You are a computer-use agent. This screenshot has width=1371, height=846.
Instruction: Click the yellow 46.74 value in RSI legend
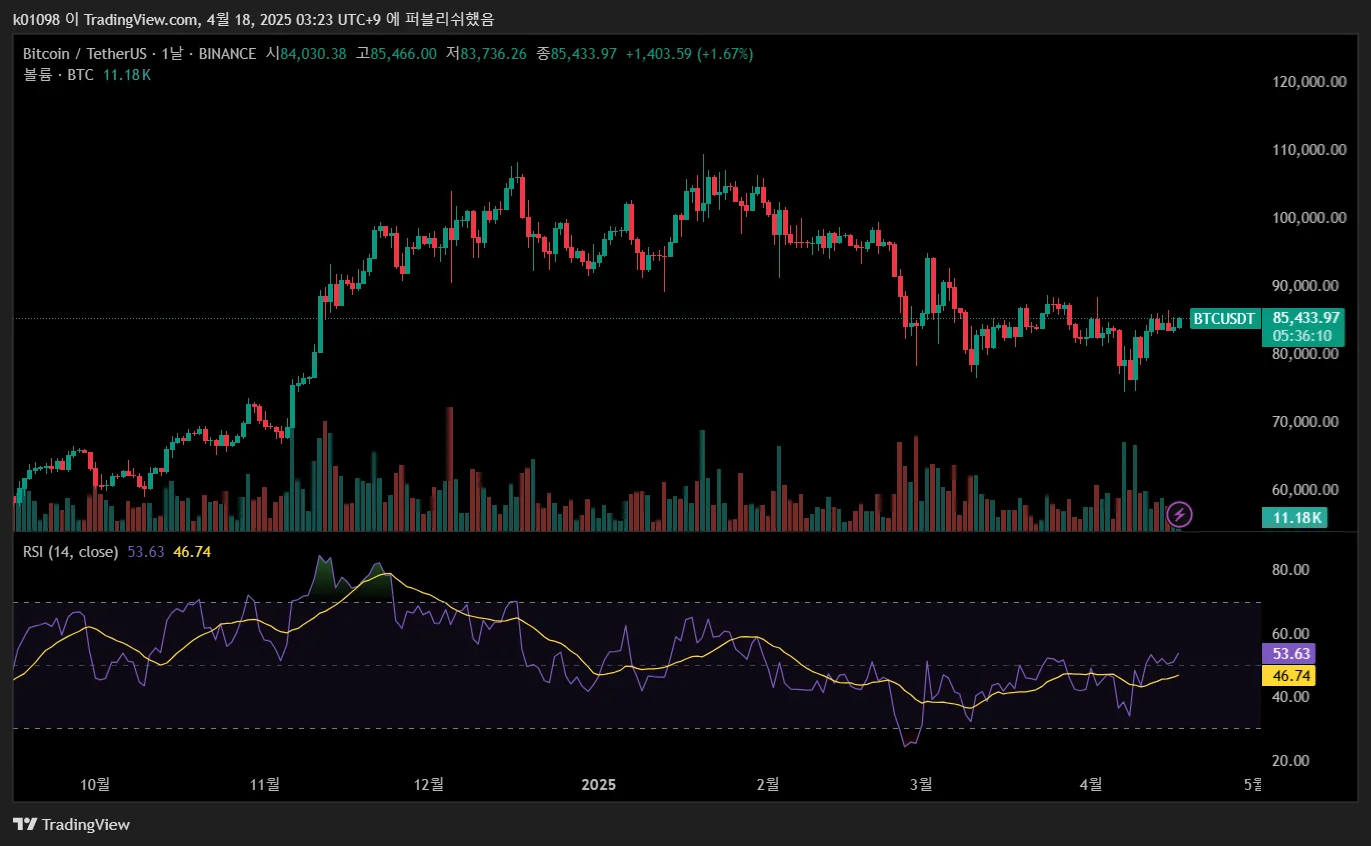pos(192,551)
